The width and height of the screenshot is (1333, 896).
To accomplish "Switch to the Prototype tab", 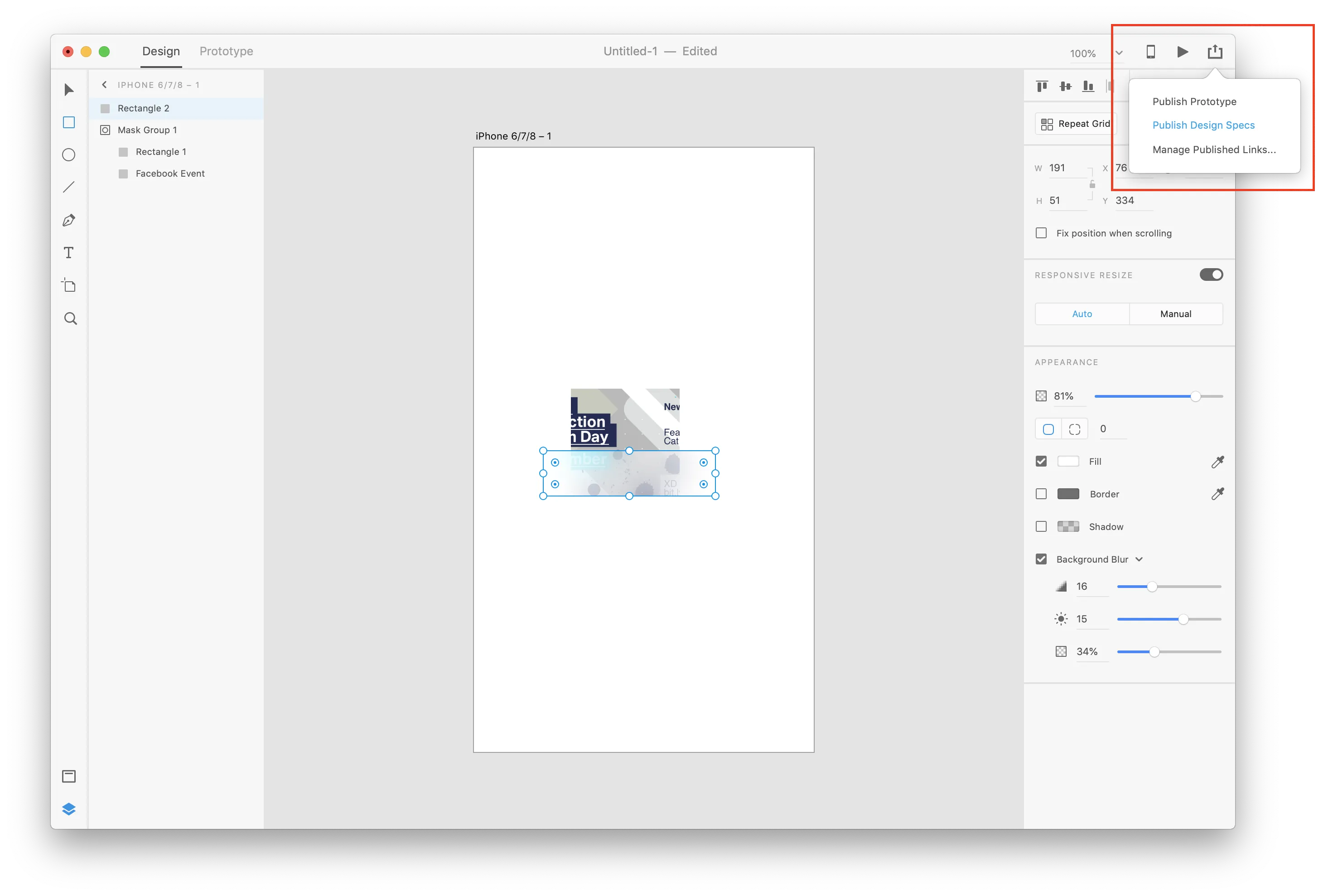I will click(x=226, y=52).
